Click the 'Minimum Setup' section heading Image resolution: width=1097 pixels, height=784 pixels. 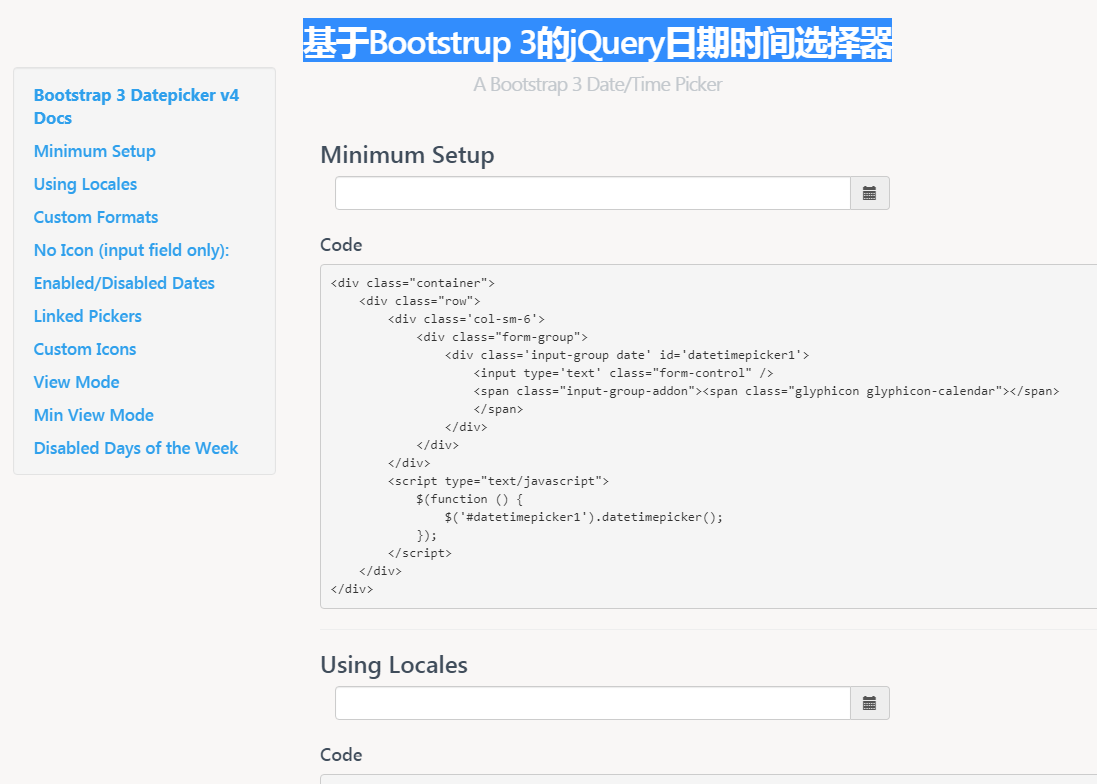click(407, 155)
